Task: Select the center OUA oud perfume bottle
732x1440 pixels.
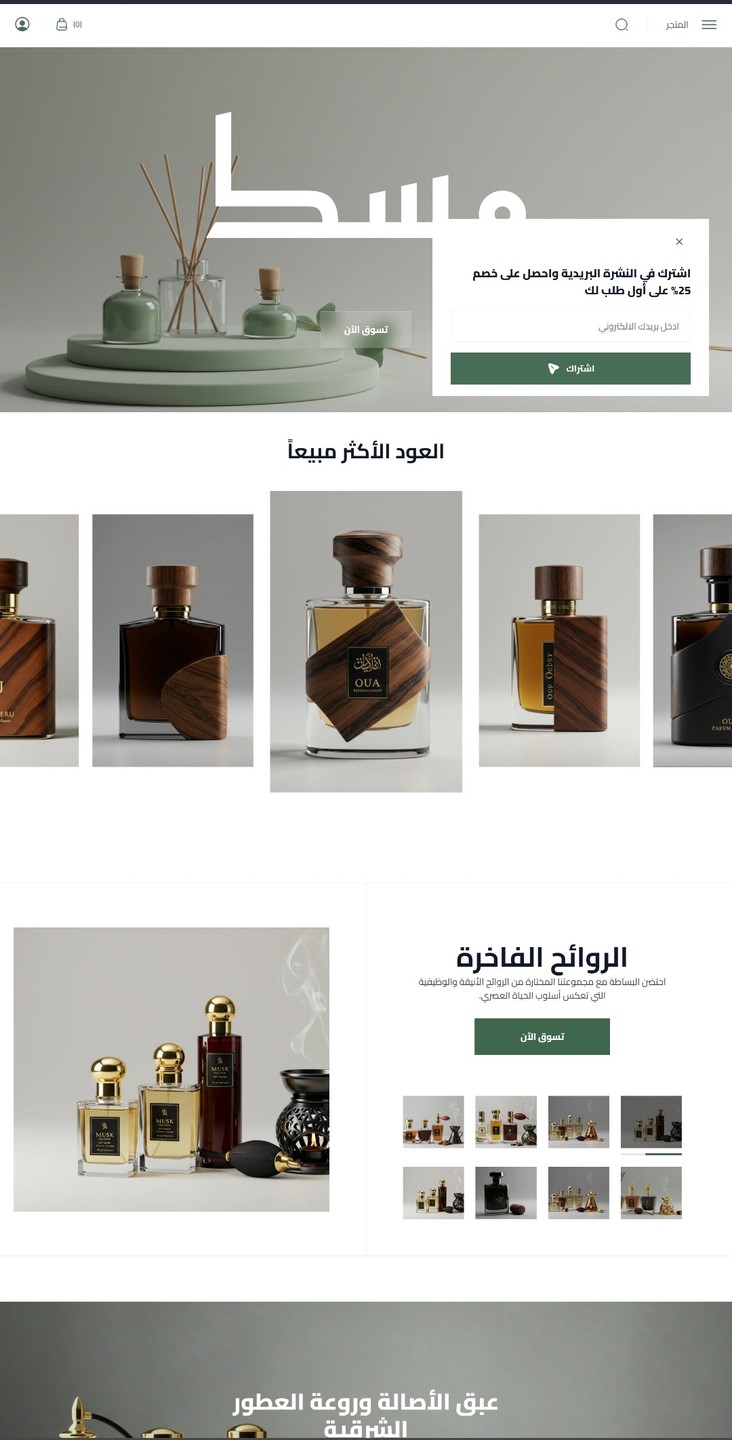Action: pyautogui.click(x=366, y=641)
